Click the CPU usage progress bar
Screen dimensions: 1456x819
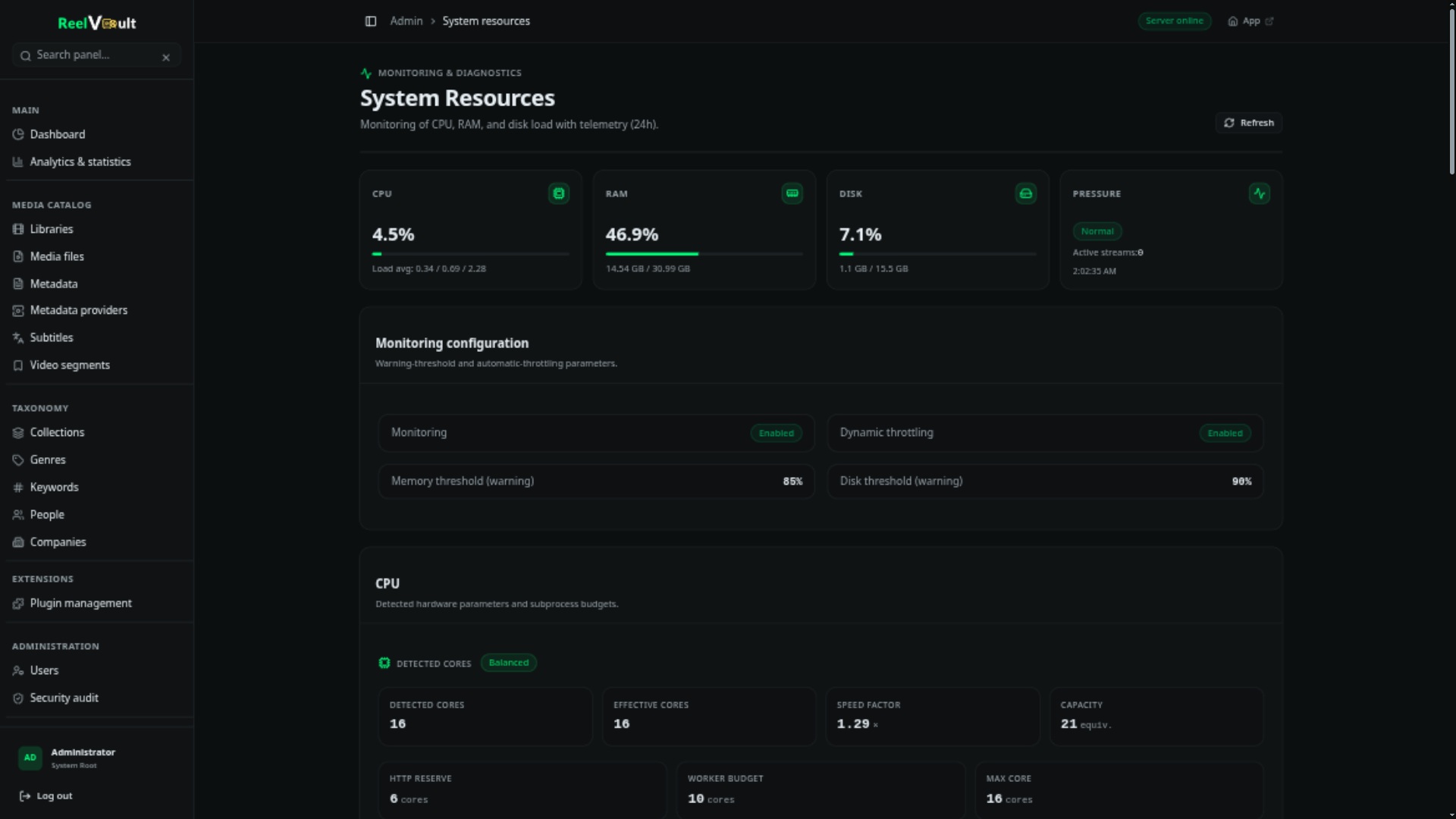471,254
